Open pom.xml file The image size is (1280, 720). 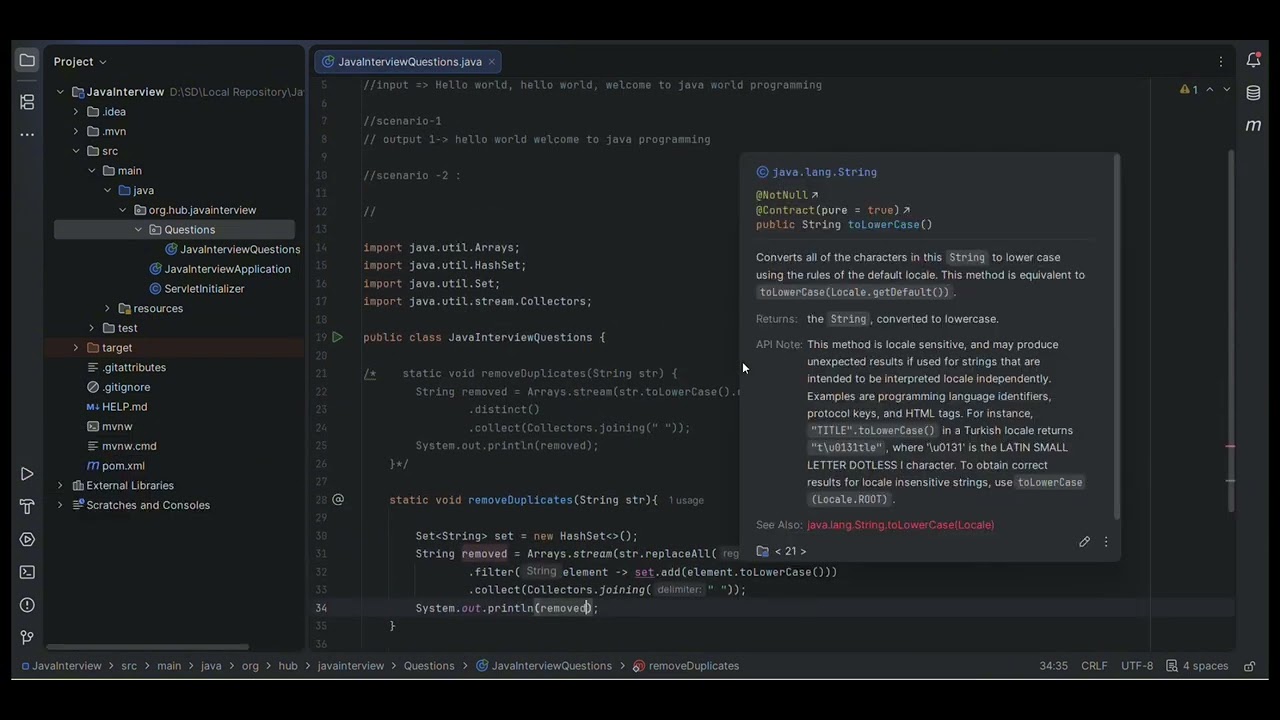123,466
